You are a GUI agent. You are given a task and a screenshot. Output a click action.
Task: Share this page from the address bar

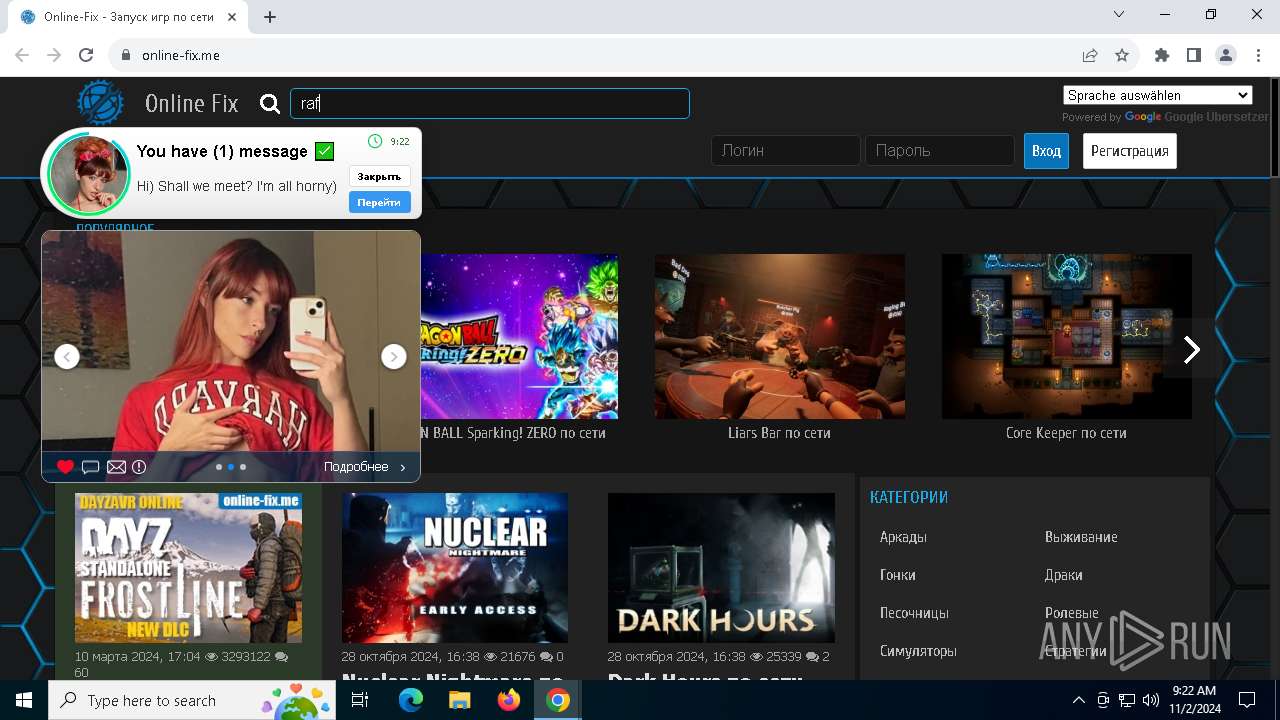tap(1090, 55)
